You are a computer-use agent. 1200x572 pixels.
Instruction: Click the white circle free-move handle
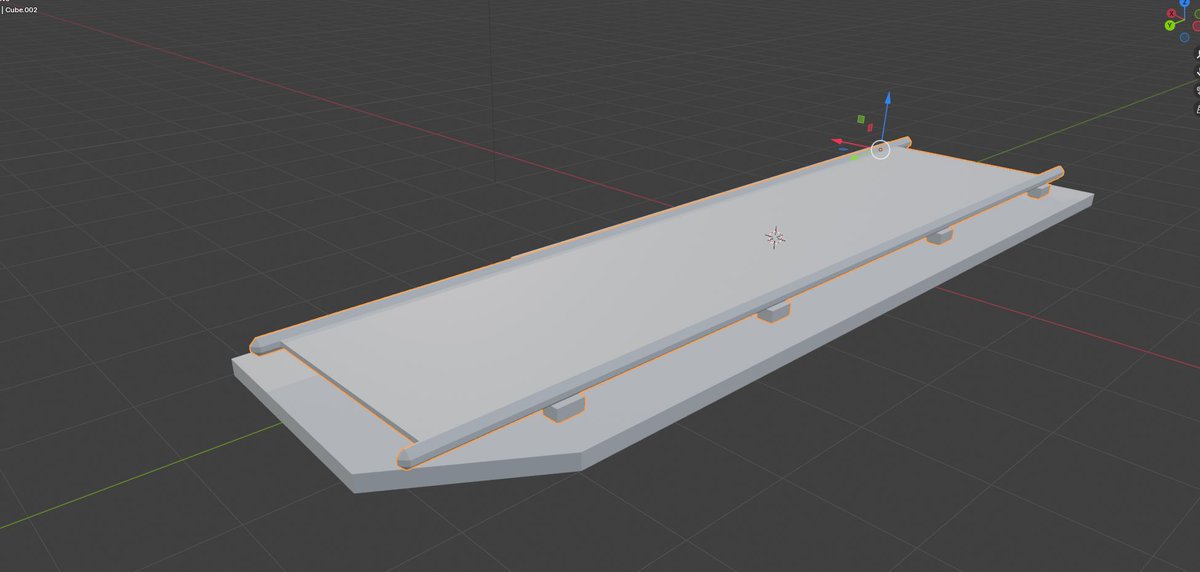point(880,150)
